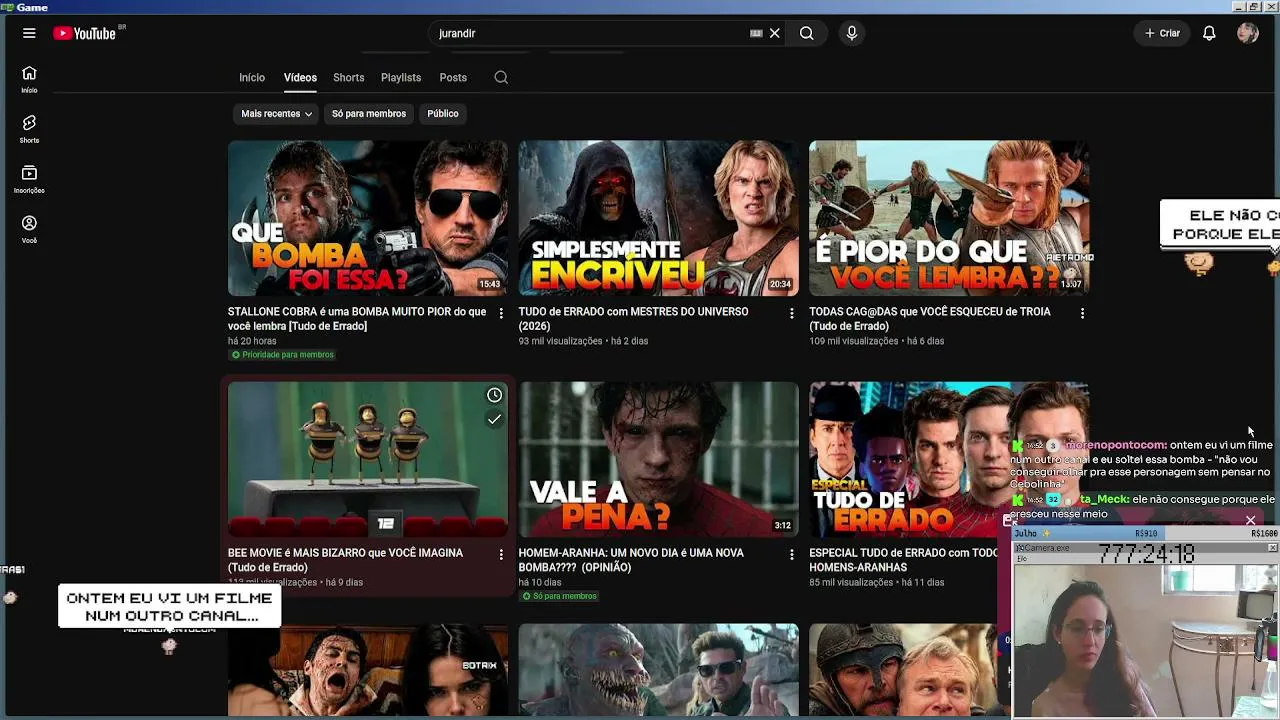This screenshot has width=1280, height=720.
Task: Open the Posts tab
Action: (x=453, y=77)
